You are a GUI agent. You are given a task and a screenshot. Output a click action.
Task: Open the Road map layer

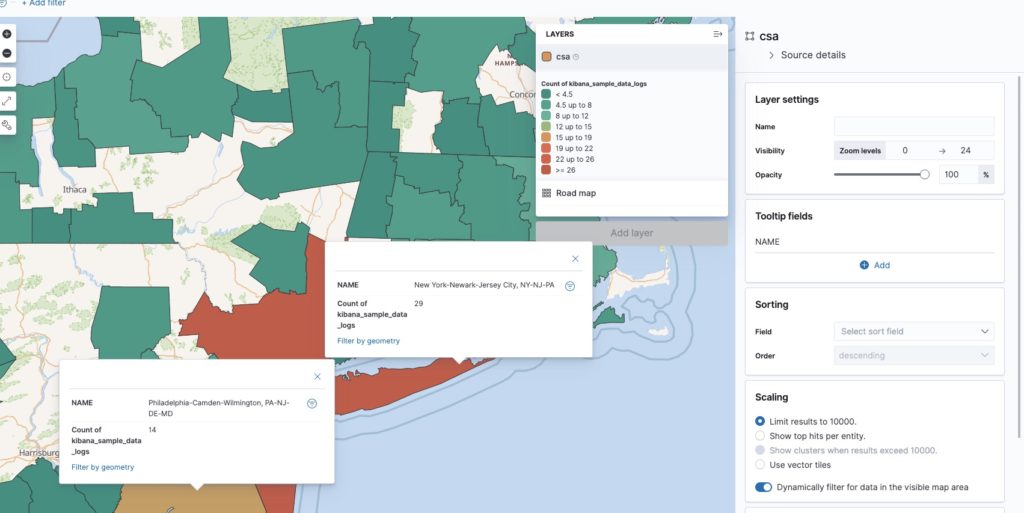[x=575, y=193]
